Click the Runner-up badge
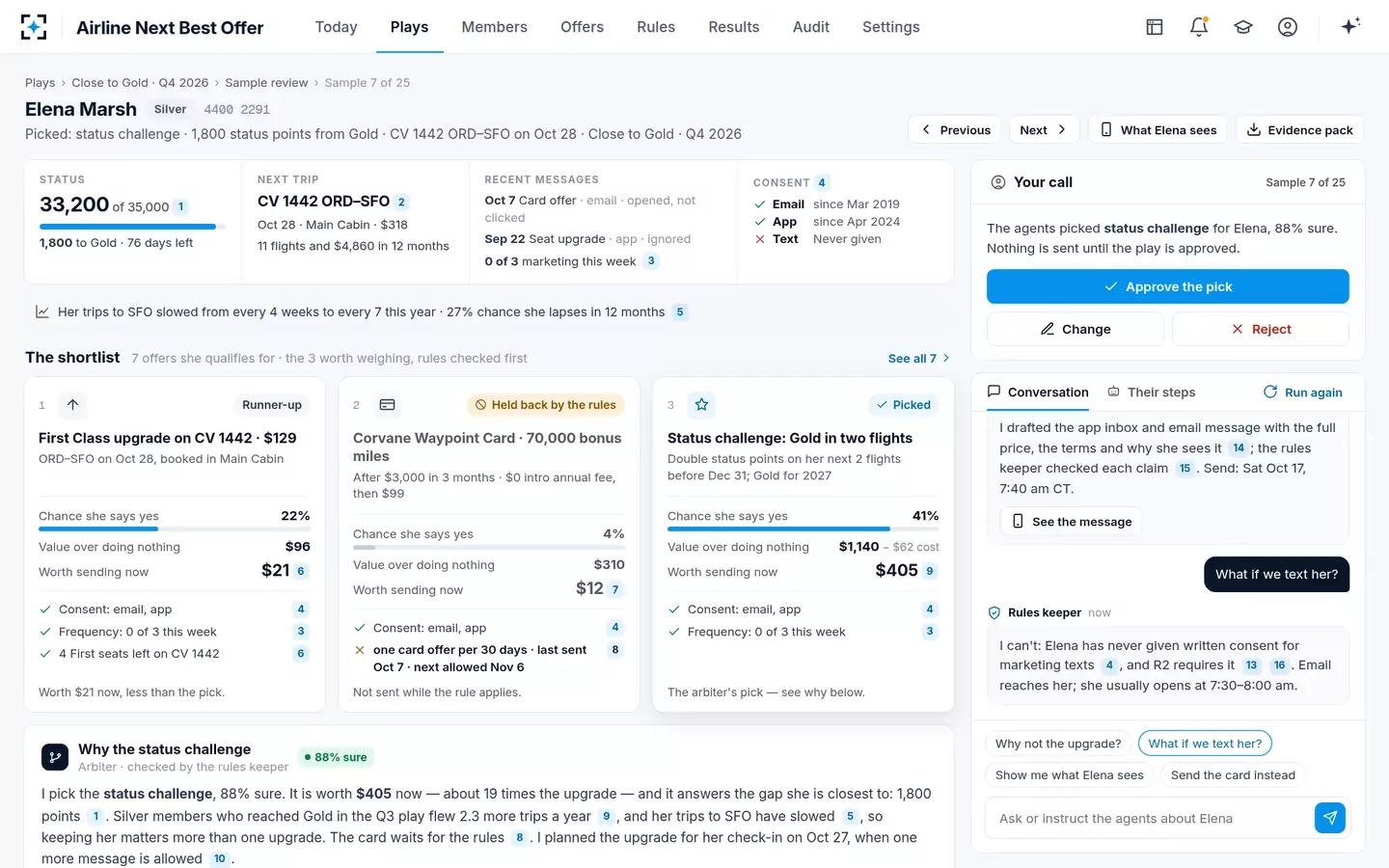Image resolution: width=1389 pixels, height=868 pixels. coord(272,405)
